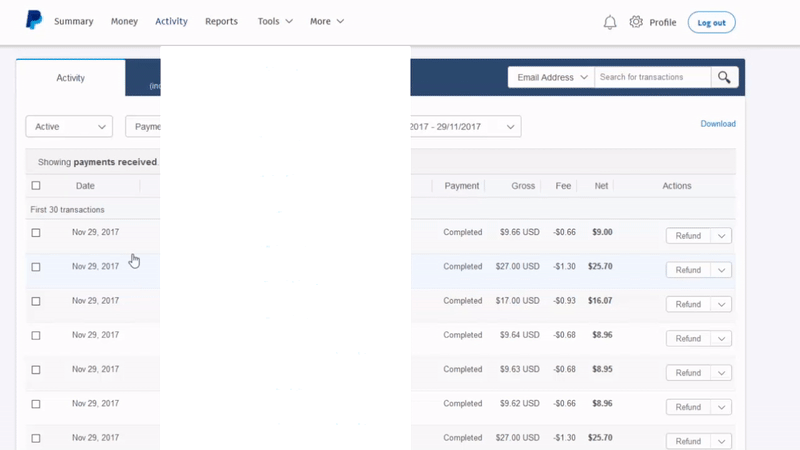Click the Actions column header
The height and width of the screenshot is (450, 800).
[x=677, y=186]
